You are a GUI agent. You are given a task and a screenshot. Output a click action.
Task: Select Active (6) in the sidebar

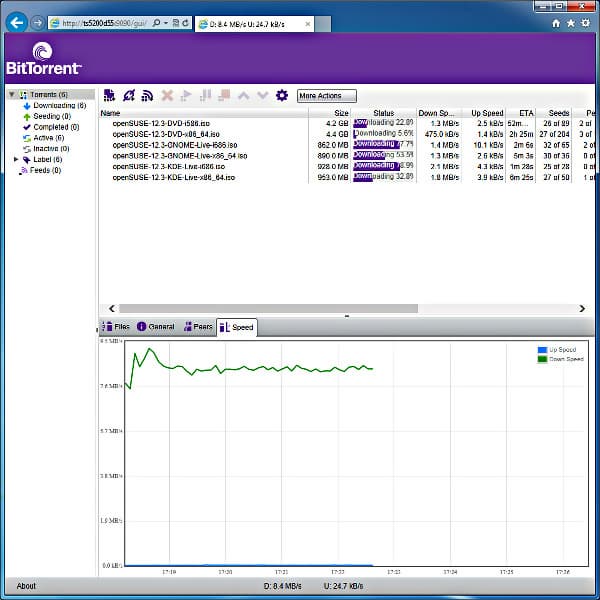coord(43,137)
